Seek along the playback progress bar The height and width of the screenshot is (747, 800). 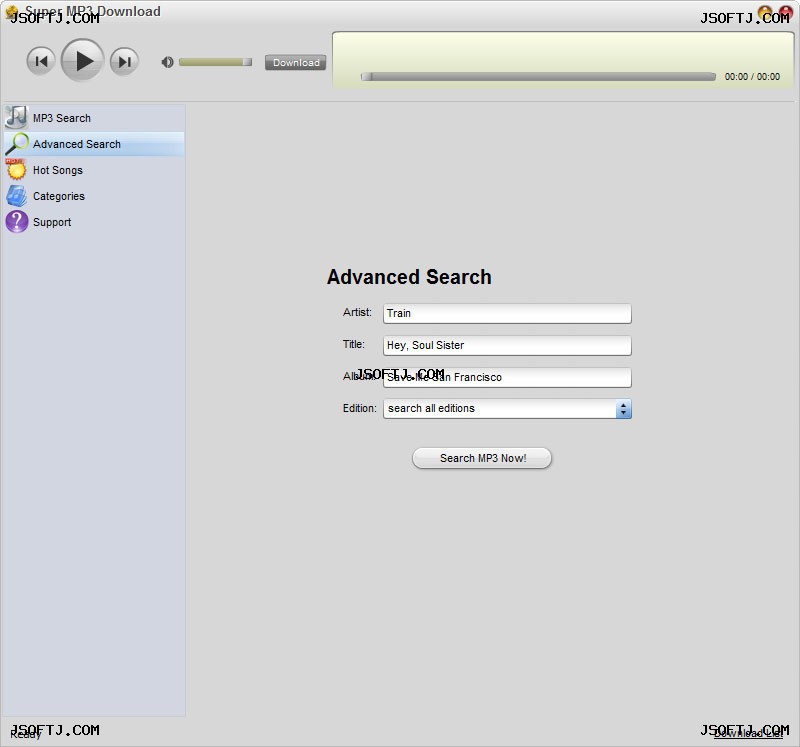point(538,77)
